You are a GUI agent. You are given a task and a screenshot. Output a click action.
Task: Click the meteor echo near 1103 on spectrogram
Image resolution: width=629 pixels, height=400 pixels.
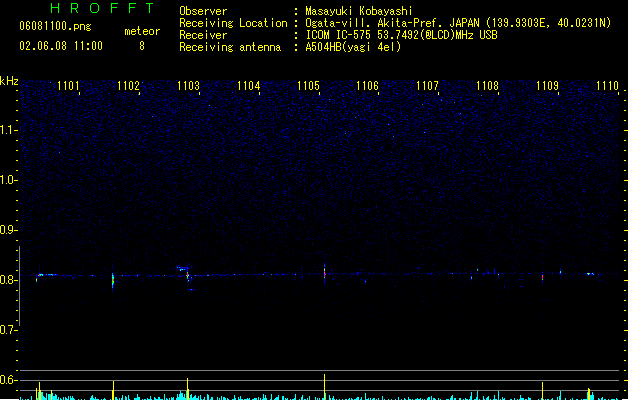point(187,275)
